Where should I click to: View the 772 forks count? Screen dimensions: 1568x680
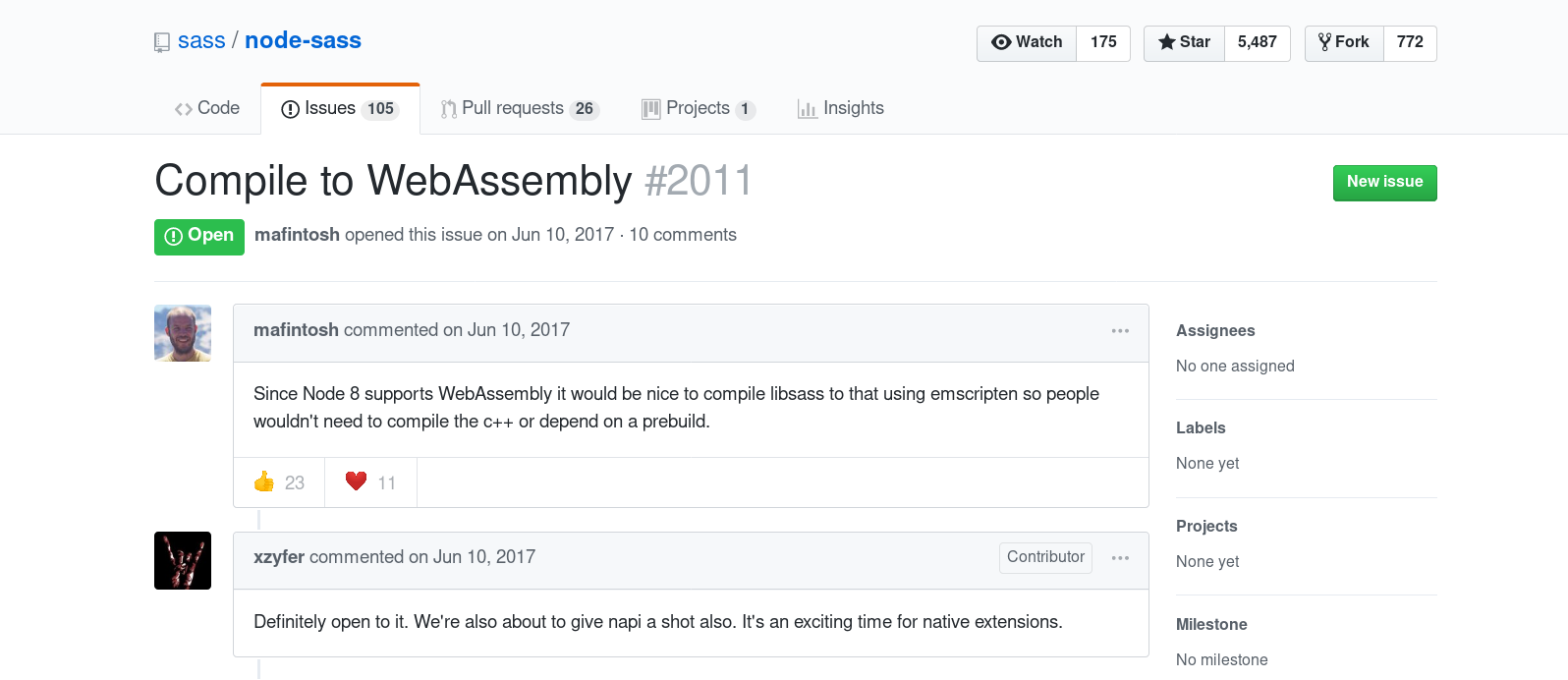1410,42
